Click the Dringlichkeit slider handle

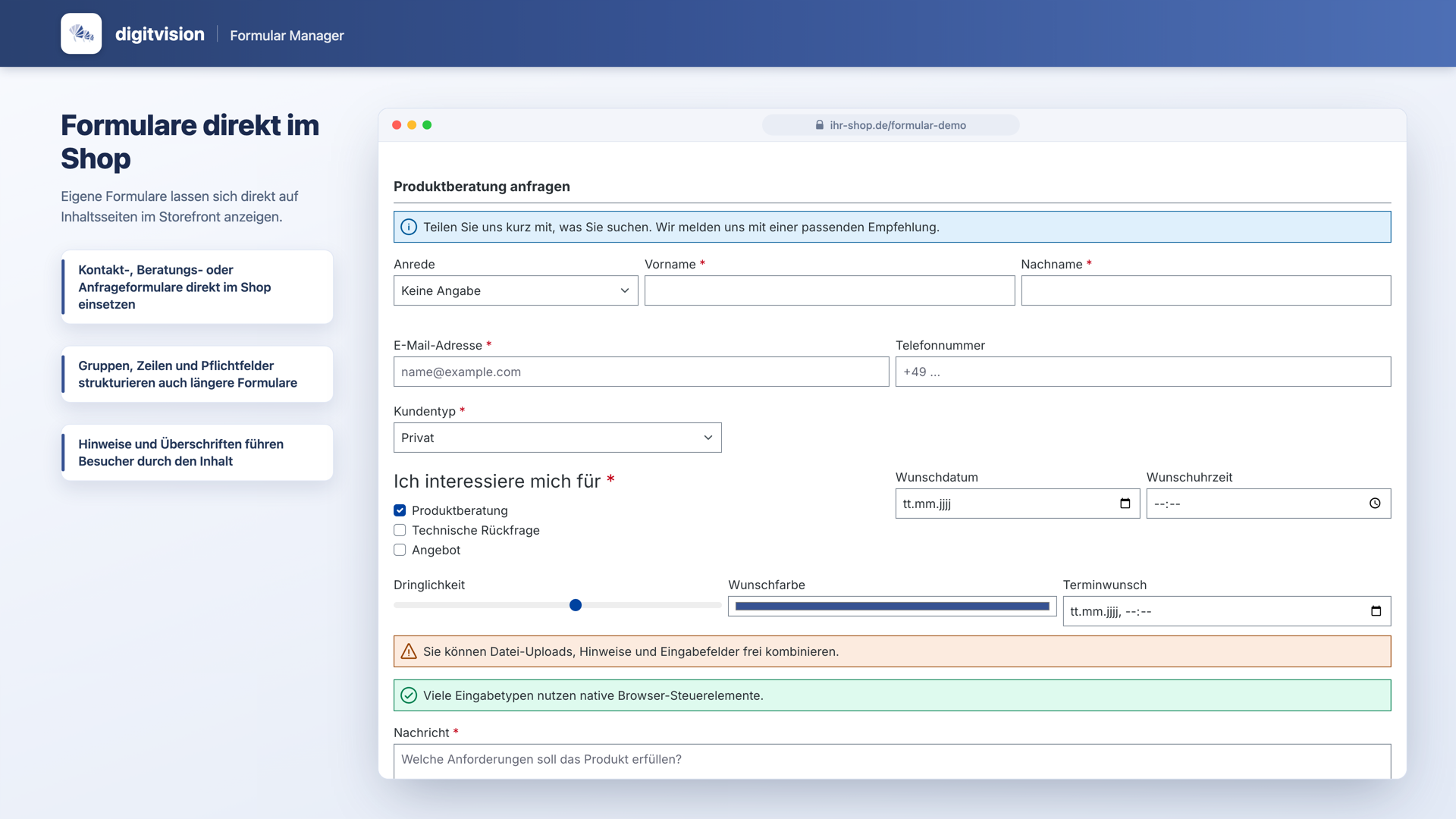(x=576, y=605)
